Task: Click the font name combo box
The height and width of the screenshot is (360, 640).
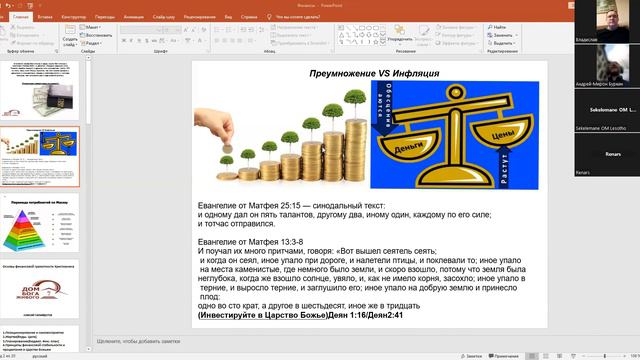Action: coord(141,30)
